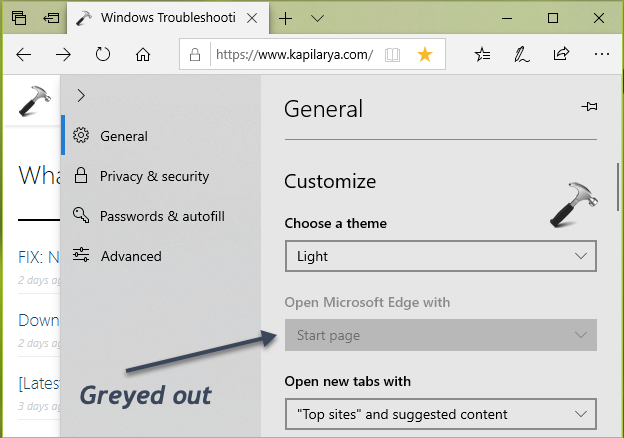Open Privacy & security settings
624x438 pixels.
point(161,176)
